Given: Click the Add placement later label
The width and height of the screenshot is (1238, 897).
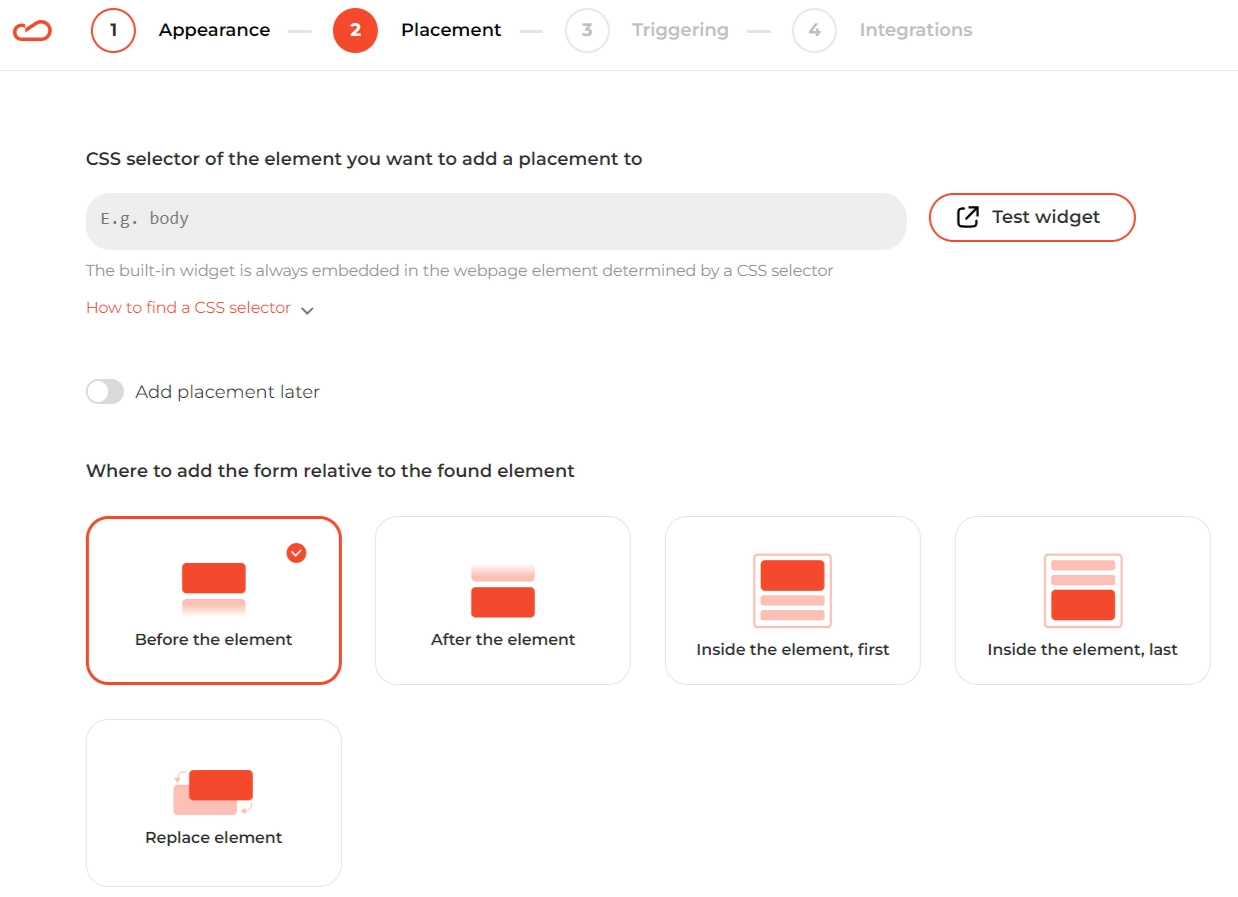Looking at the screenshot, I should pyautogui.click(x=228, y=392).
